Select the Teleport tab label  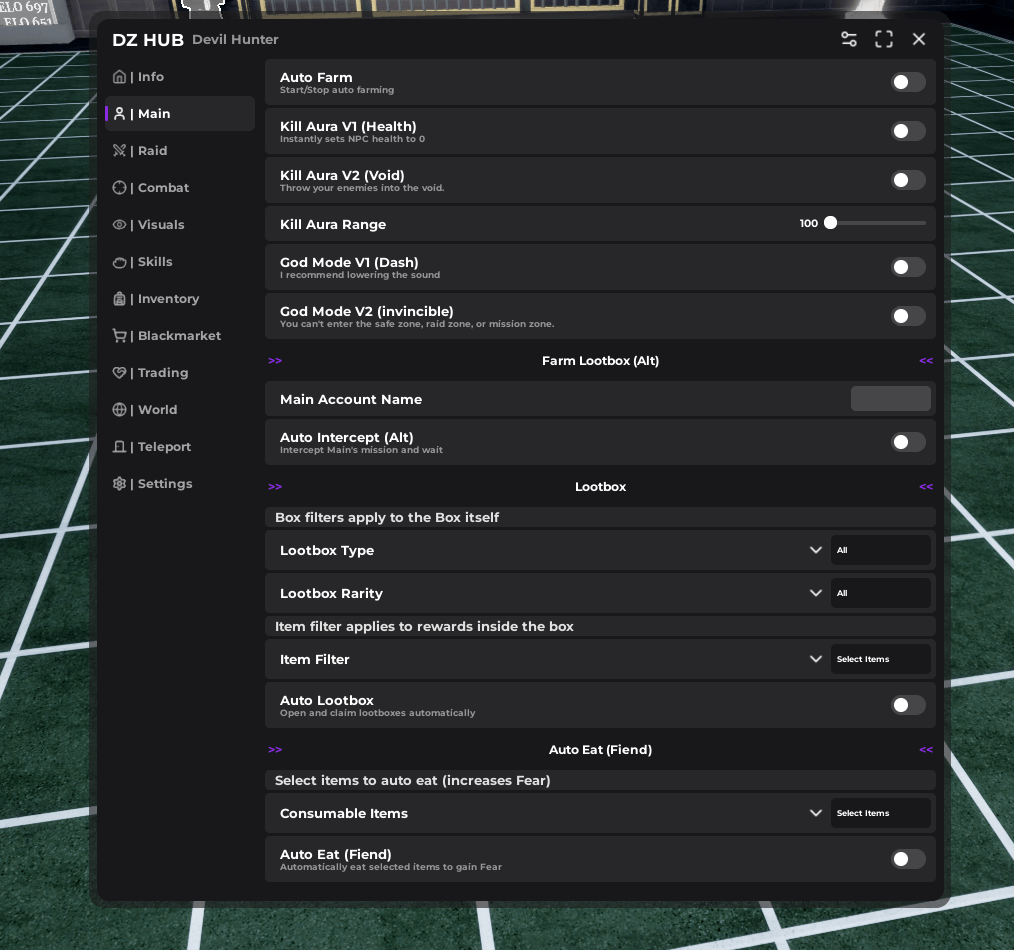[164, 447]
